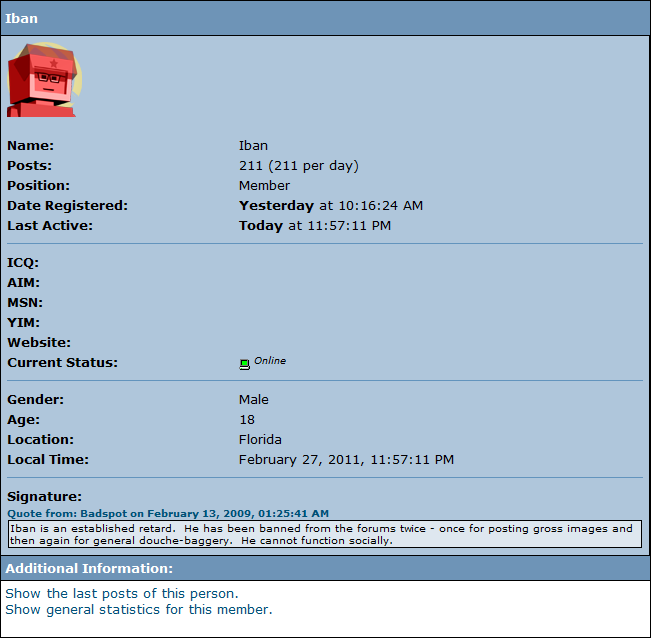Click the 'Local Time:' label
The width and height of the screenshot is (651, 638).
pos(48,460)
